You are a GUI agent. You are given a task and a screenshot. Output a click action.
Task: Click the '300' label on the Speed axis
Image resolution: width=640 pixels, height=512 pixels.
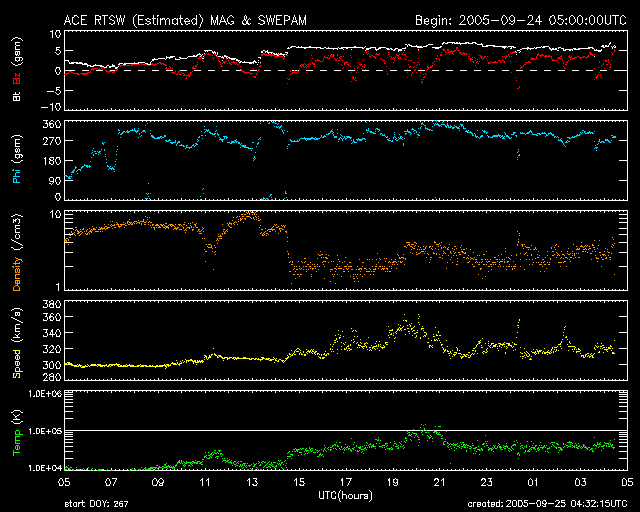[52, 365]
